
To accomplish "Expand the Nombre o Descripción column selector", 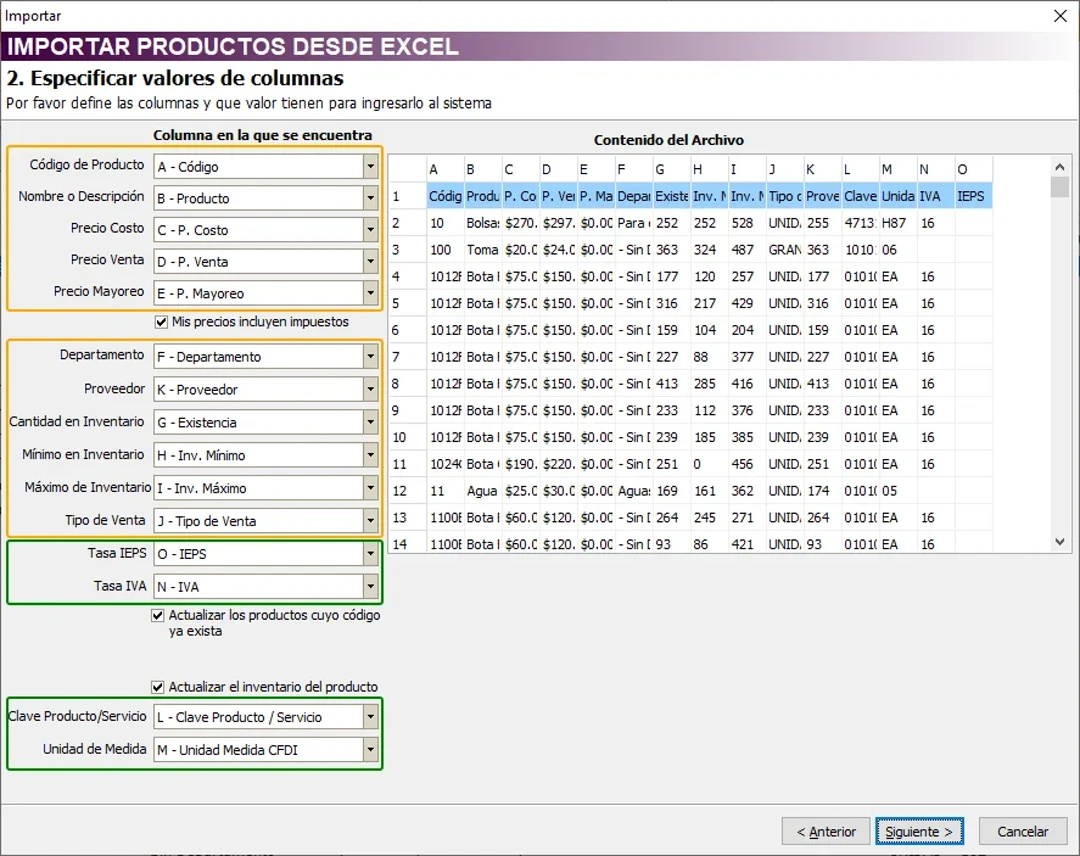I will click(x=370, y=198).
